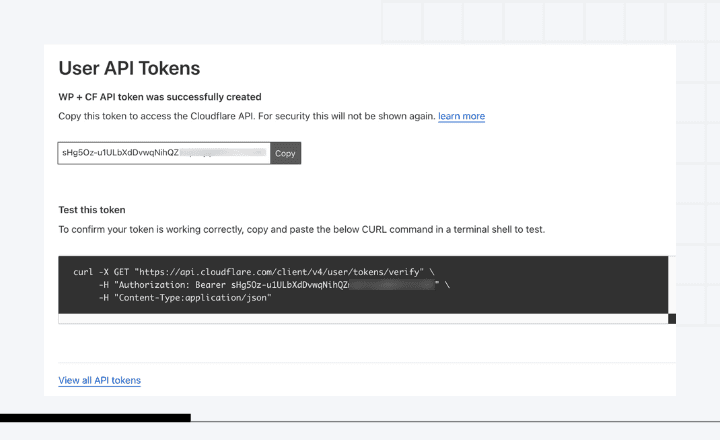Click the 'To confirm your token is working' instructions

point(300,230)
